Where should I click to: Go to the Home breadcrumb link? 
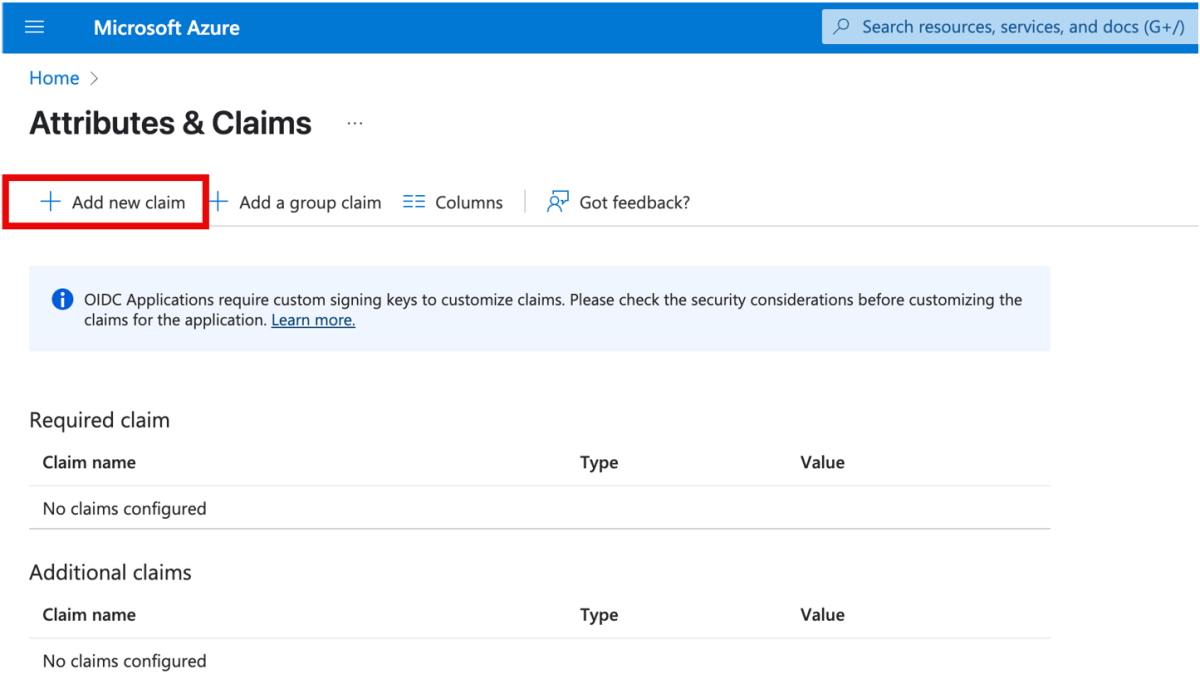coord(54,78)
